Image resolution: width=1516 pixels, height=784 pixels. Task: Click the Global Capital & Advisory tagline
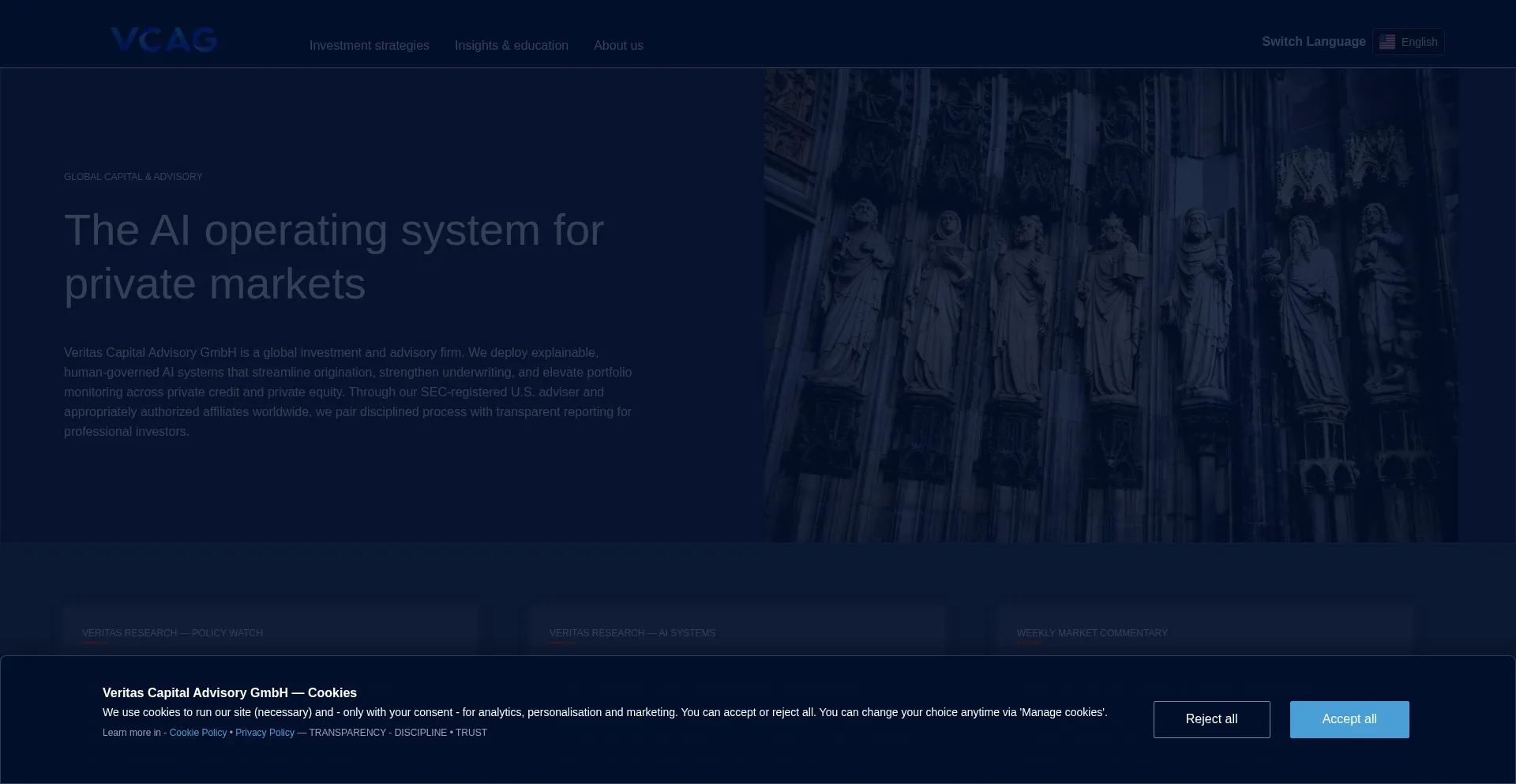(133, 177)
